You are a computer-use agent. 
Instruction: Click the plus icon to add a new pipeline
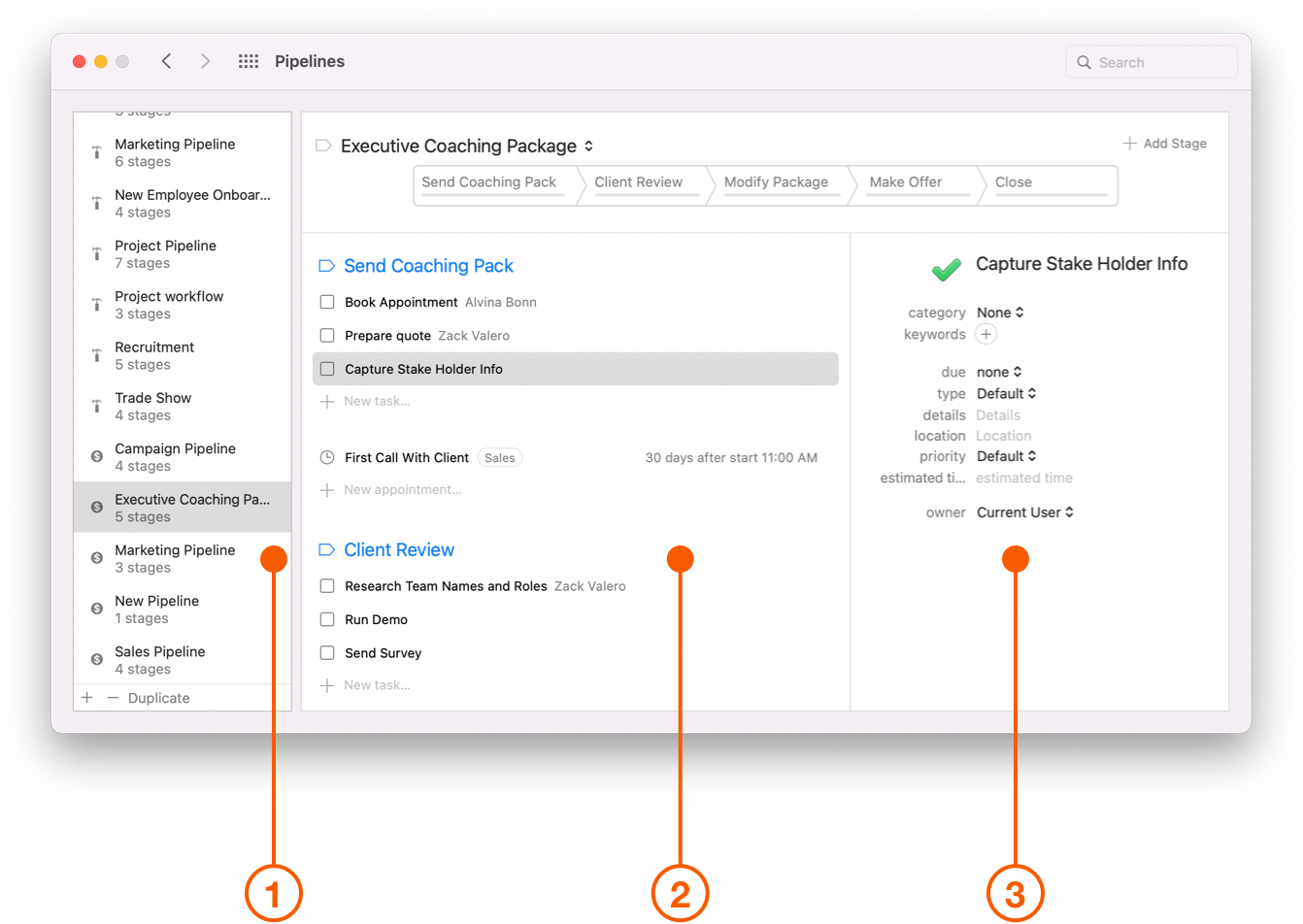pos(86,697)
